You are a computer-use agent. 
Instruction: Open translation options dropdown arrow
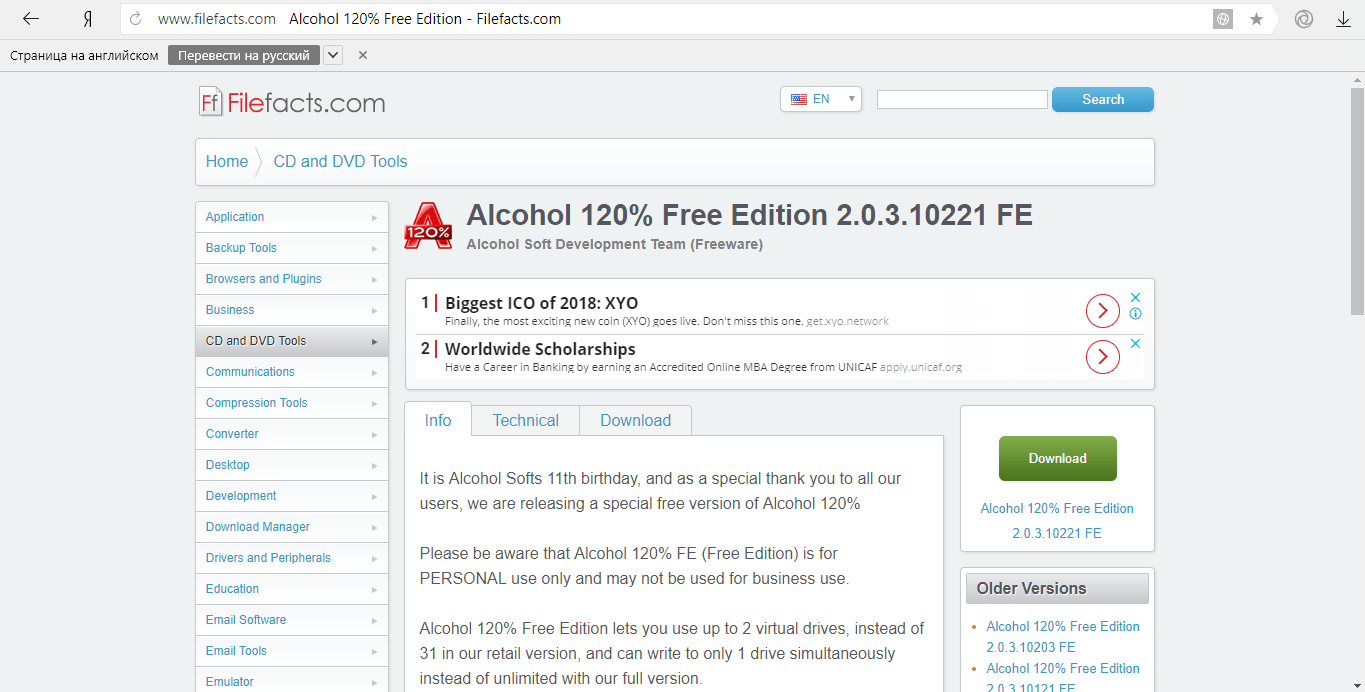tap(333, 55)
